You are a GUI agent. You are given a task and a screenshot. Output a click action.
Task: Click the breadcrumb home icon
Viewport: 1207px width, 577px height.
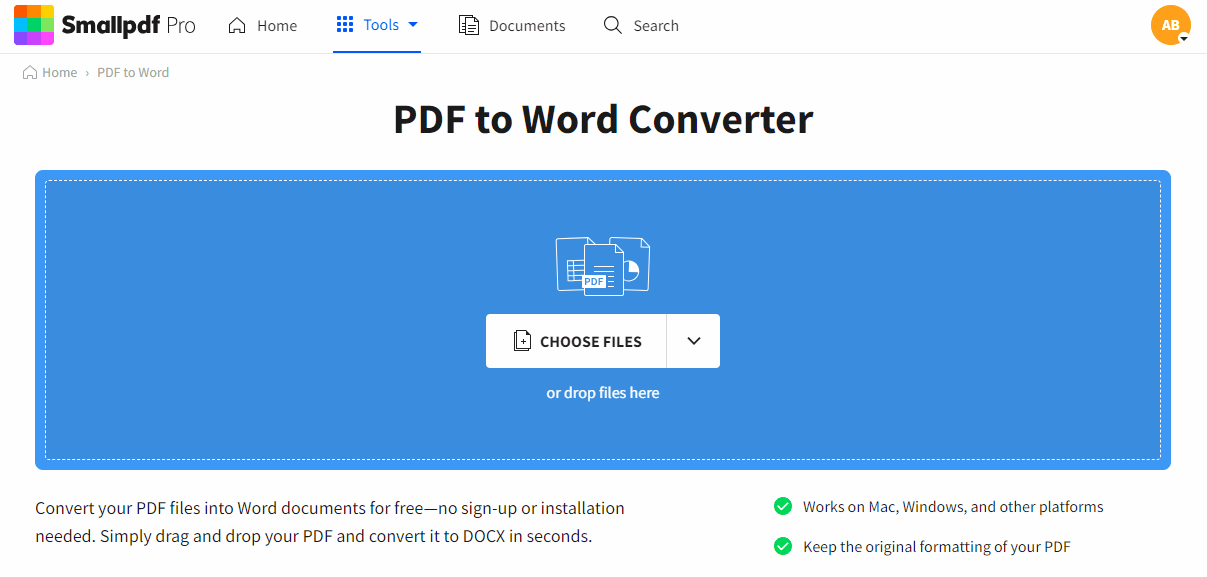30,72
